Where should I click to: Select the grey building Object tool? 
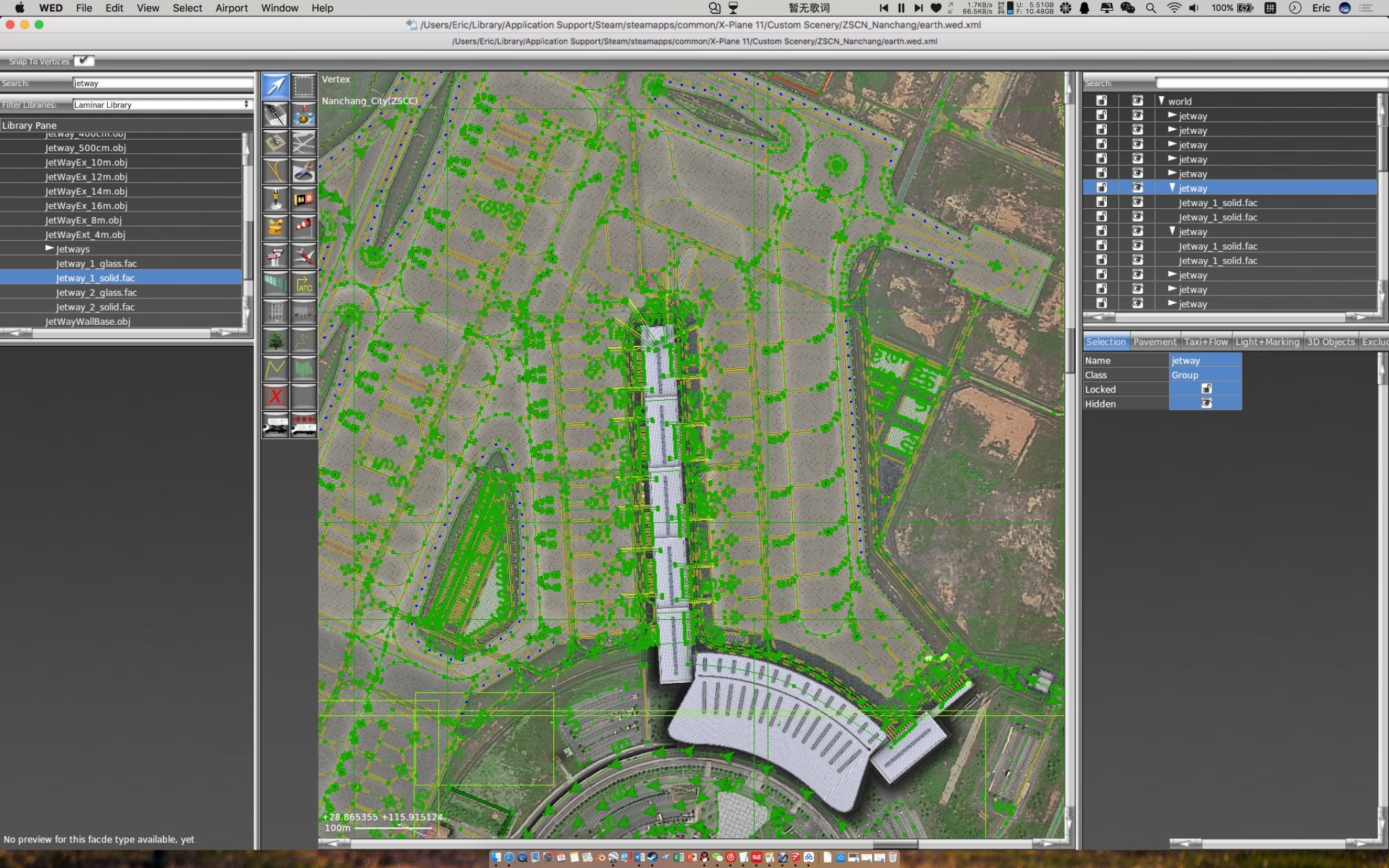click(275, 312)
